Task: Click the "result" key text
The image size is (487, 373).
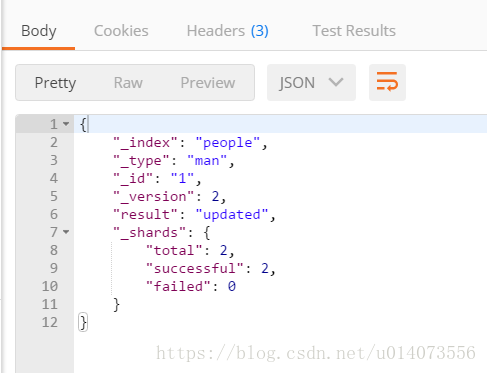Action: pyautogui.click(x=145, y=215)
